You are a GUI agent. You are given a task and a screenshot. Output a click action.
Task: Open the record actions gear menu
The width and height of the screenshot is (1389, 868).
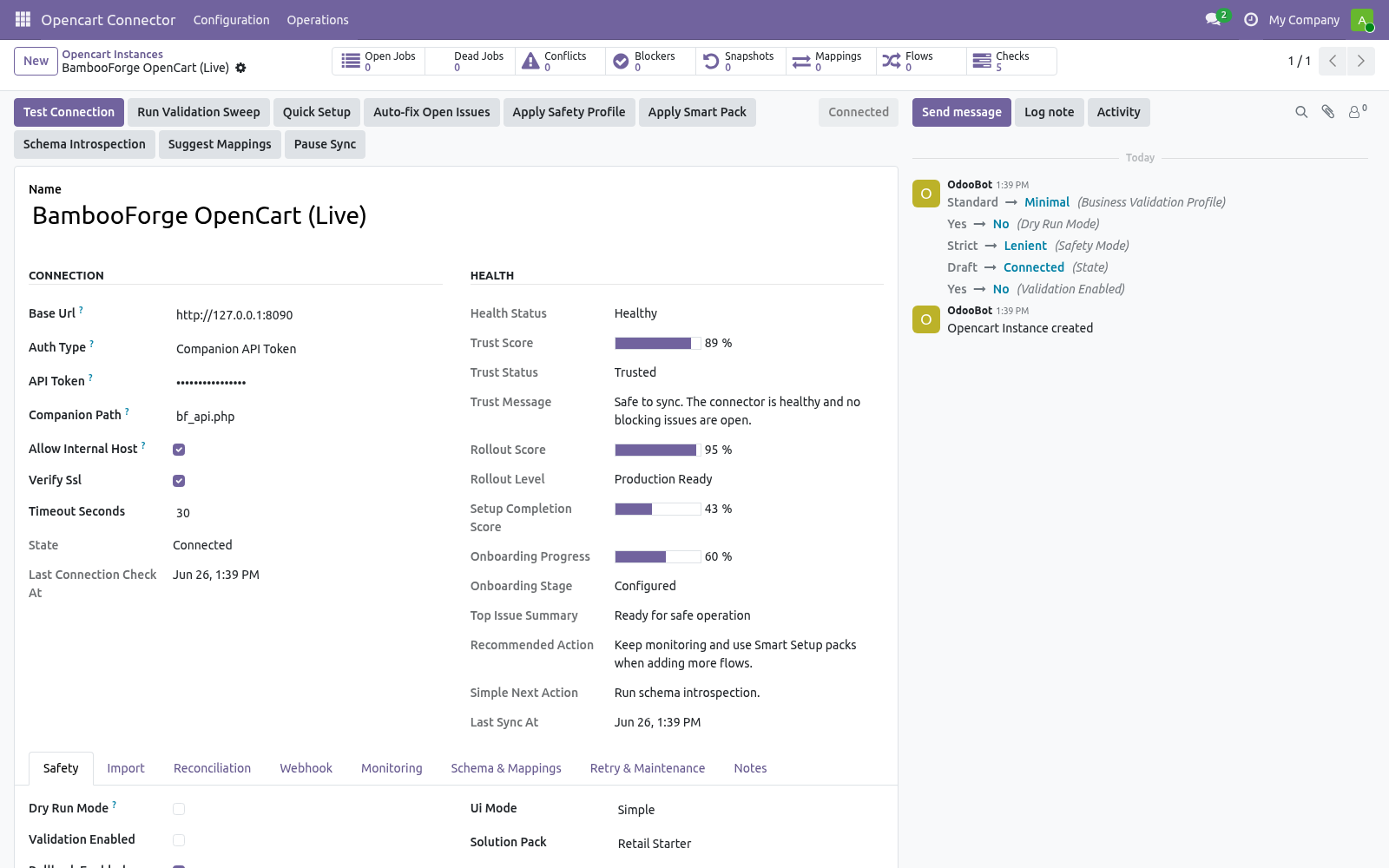click(x=240, y=68)
